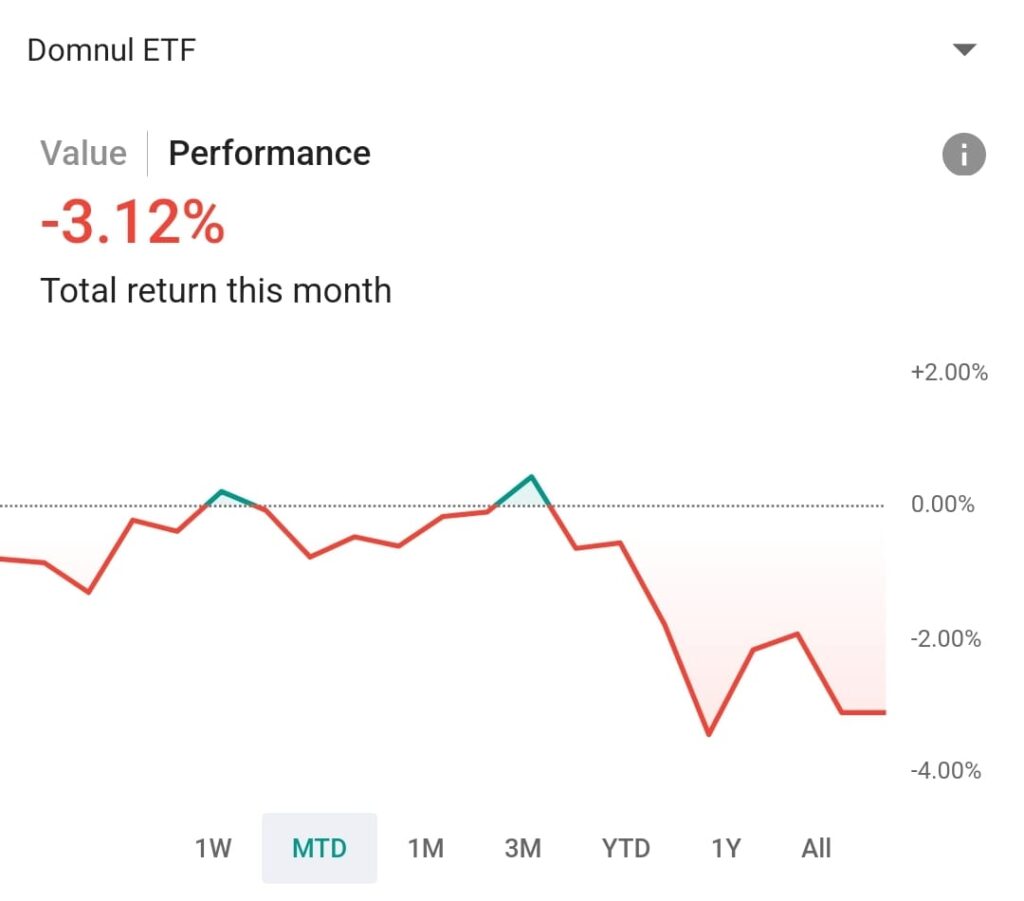Tap the Total return this month label
Viewport: 1024px width, 901px height.
point(216,291)
